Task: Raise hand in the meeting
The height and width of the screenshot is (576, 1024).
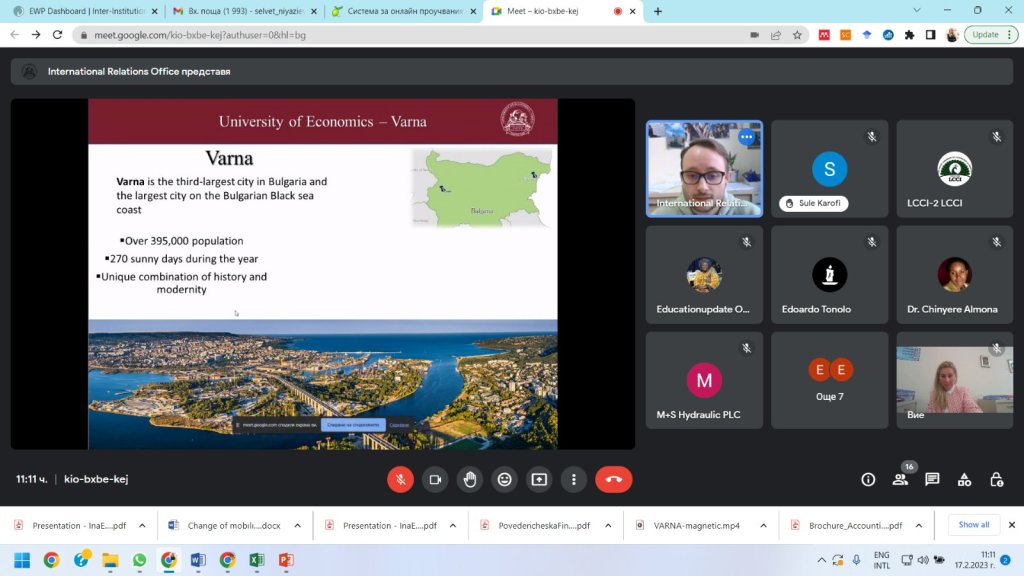Action: [x=470, y=479]
